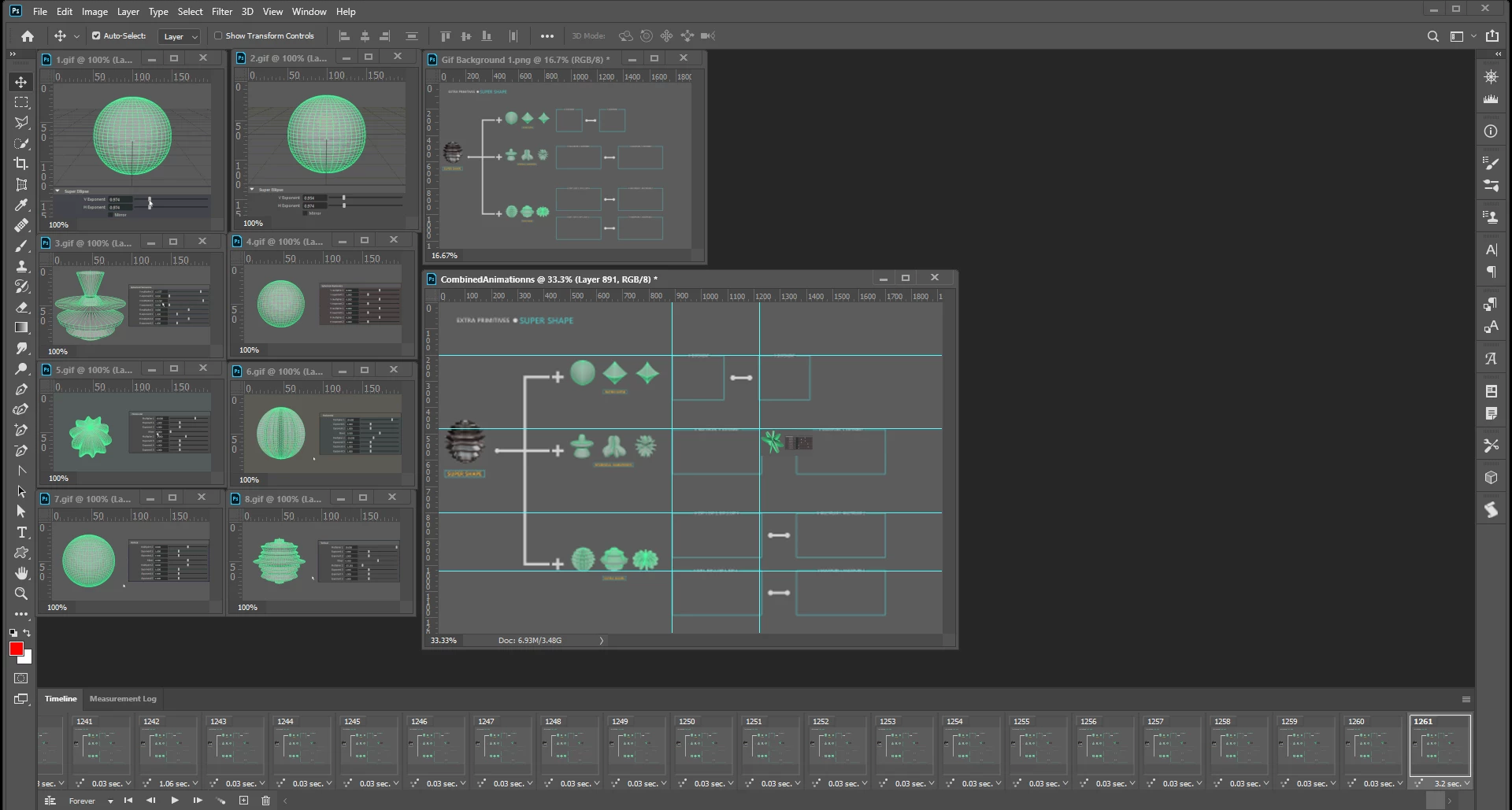
Task: Select the Freeform Pen tool
Action: [21, 409]
